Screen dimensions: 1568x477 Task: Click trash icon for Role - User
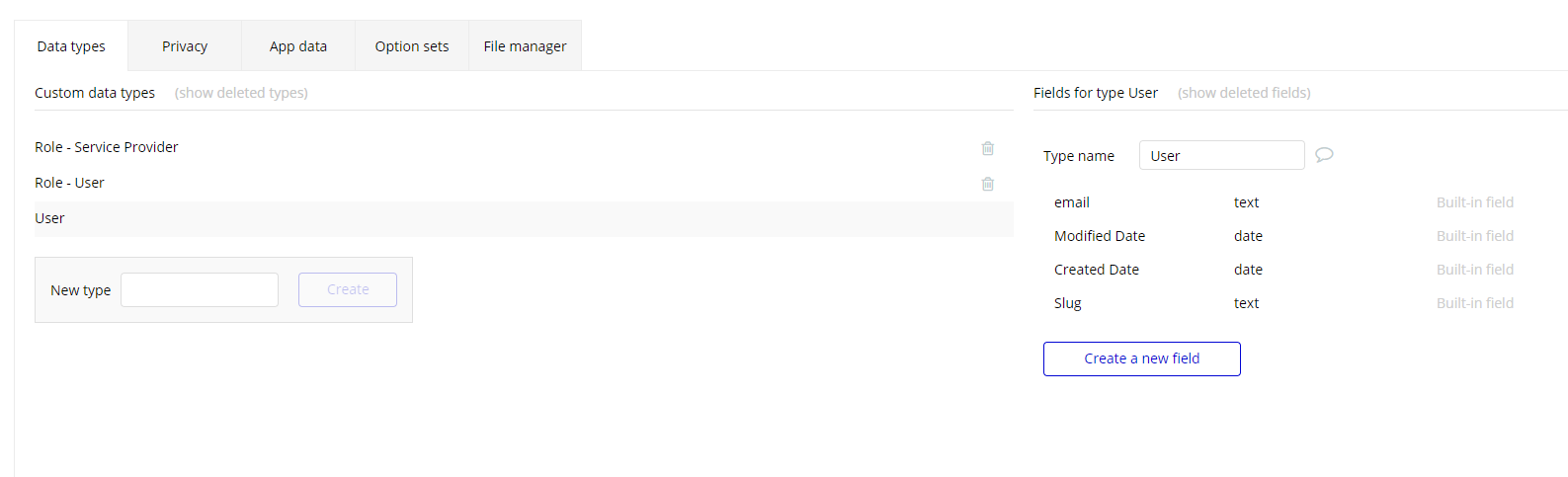pos(987,184)
